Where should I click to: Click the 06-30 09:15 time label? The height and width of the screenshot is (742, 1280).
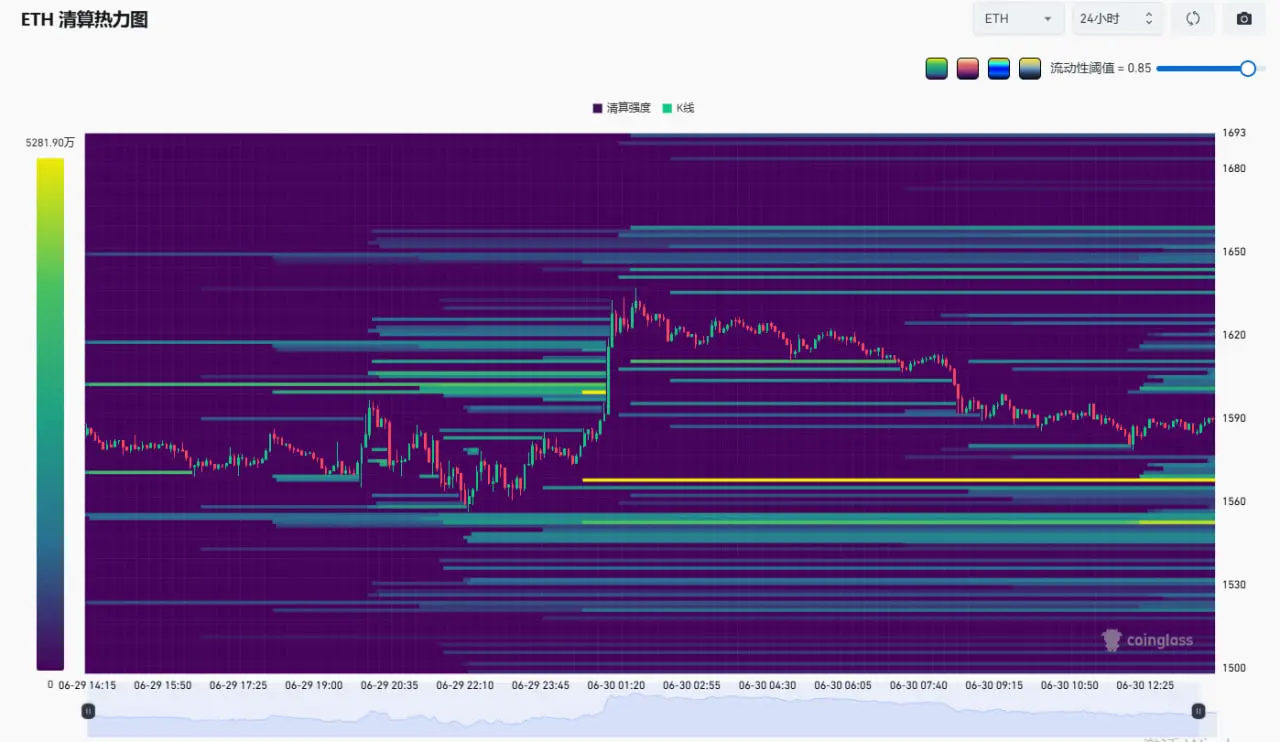pyautogui.click(x=994, y=685)
